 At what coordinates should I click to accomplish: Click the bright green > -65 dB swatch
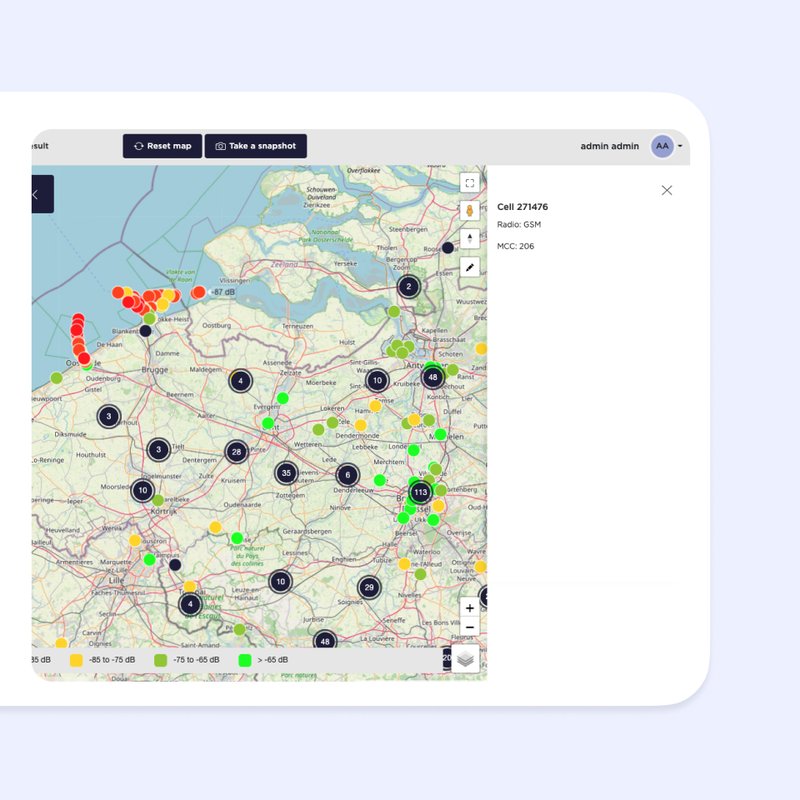point(244,660)
